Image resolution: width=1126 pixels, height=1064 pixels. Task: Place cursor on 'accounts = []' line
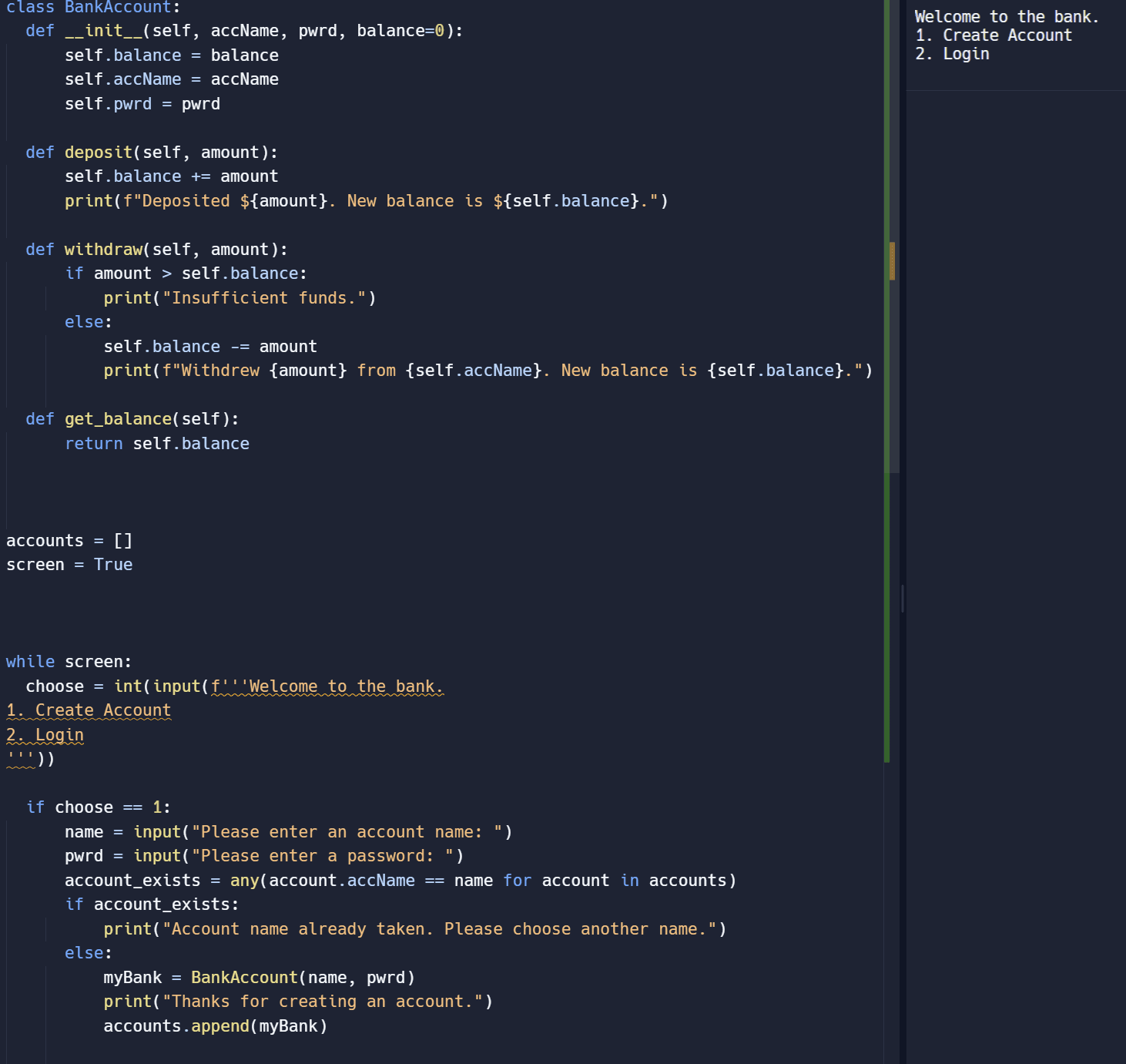pos(69,541)
